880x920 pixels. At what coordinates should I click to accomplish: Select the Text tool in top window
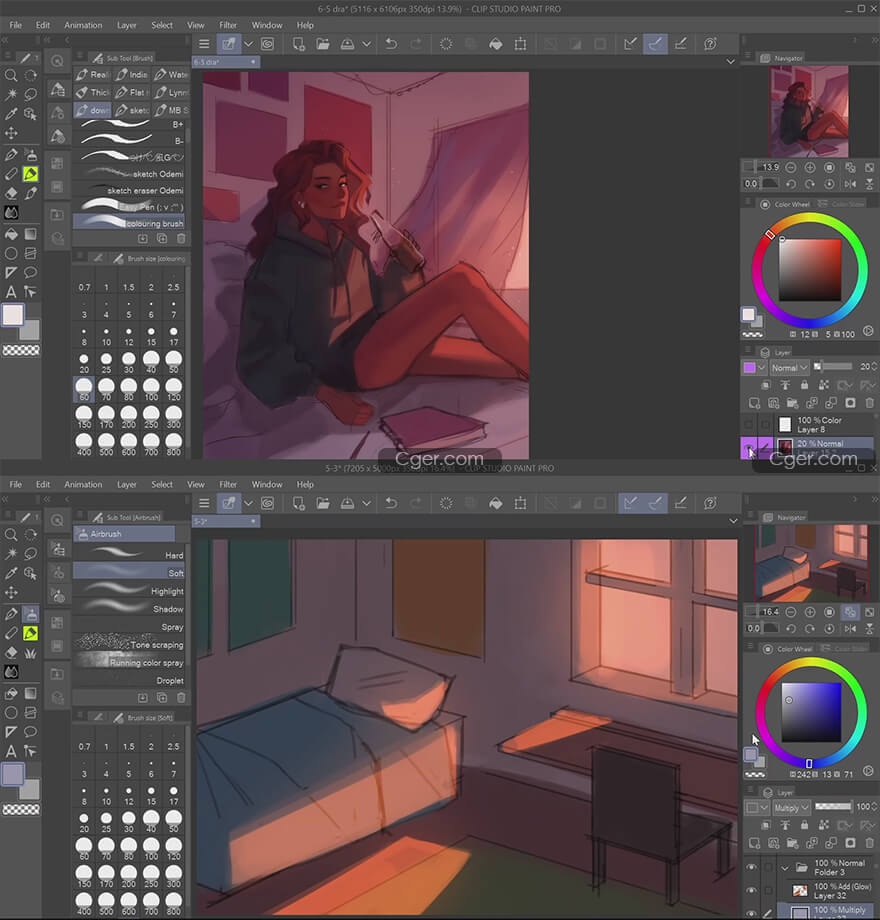click(11, 292)
